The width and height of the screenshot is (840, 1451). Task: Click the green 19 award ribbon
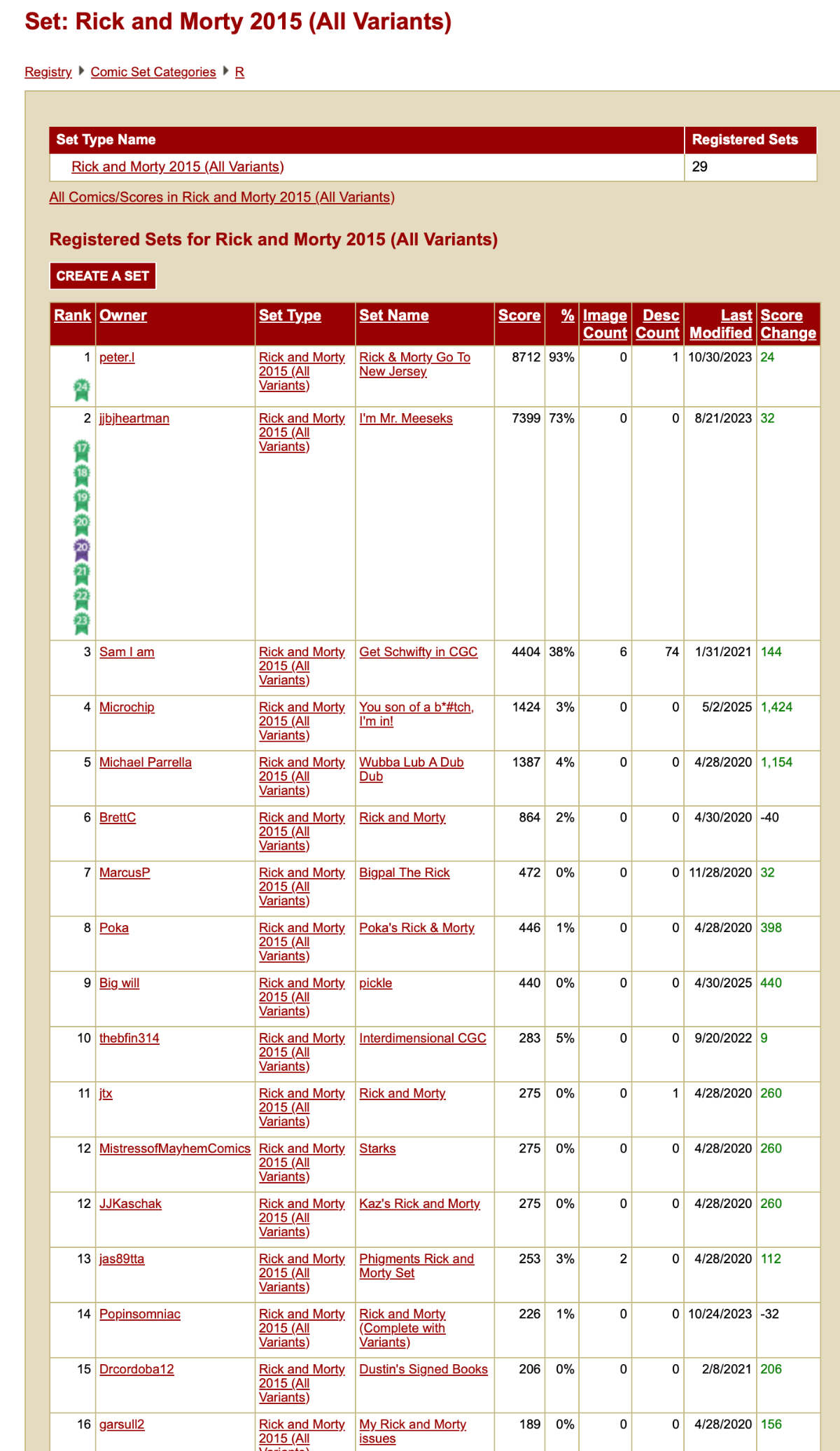pos(82,500)
